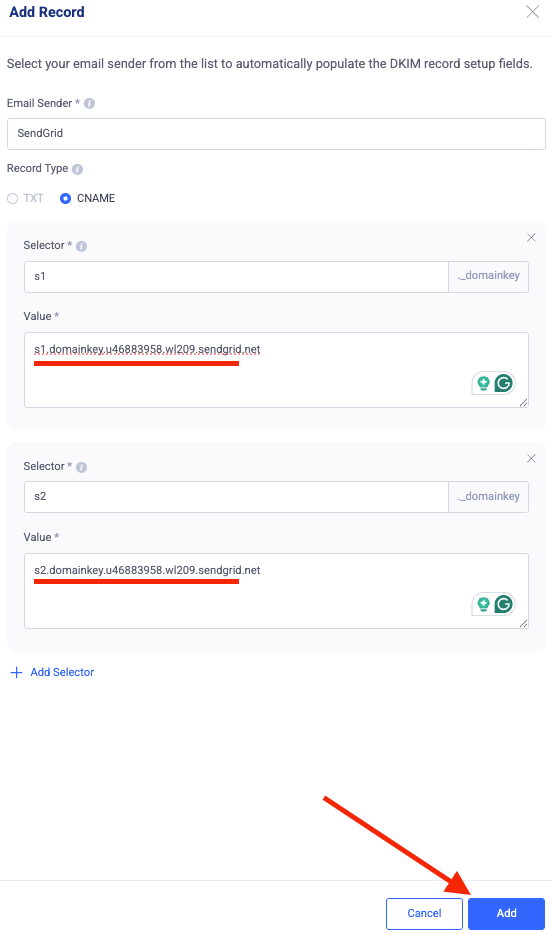Viewport: 552px width, 933px height.
Task: Click info icon beside first Selector label
Action: tap(81, 246)
